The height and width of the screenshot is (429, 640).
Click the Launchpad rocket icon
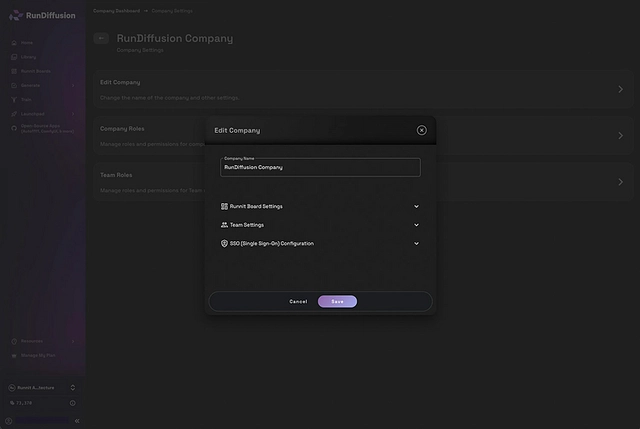click(14, 114)
